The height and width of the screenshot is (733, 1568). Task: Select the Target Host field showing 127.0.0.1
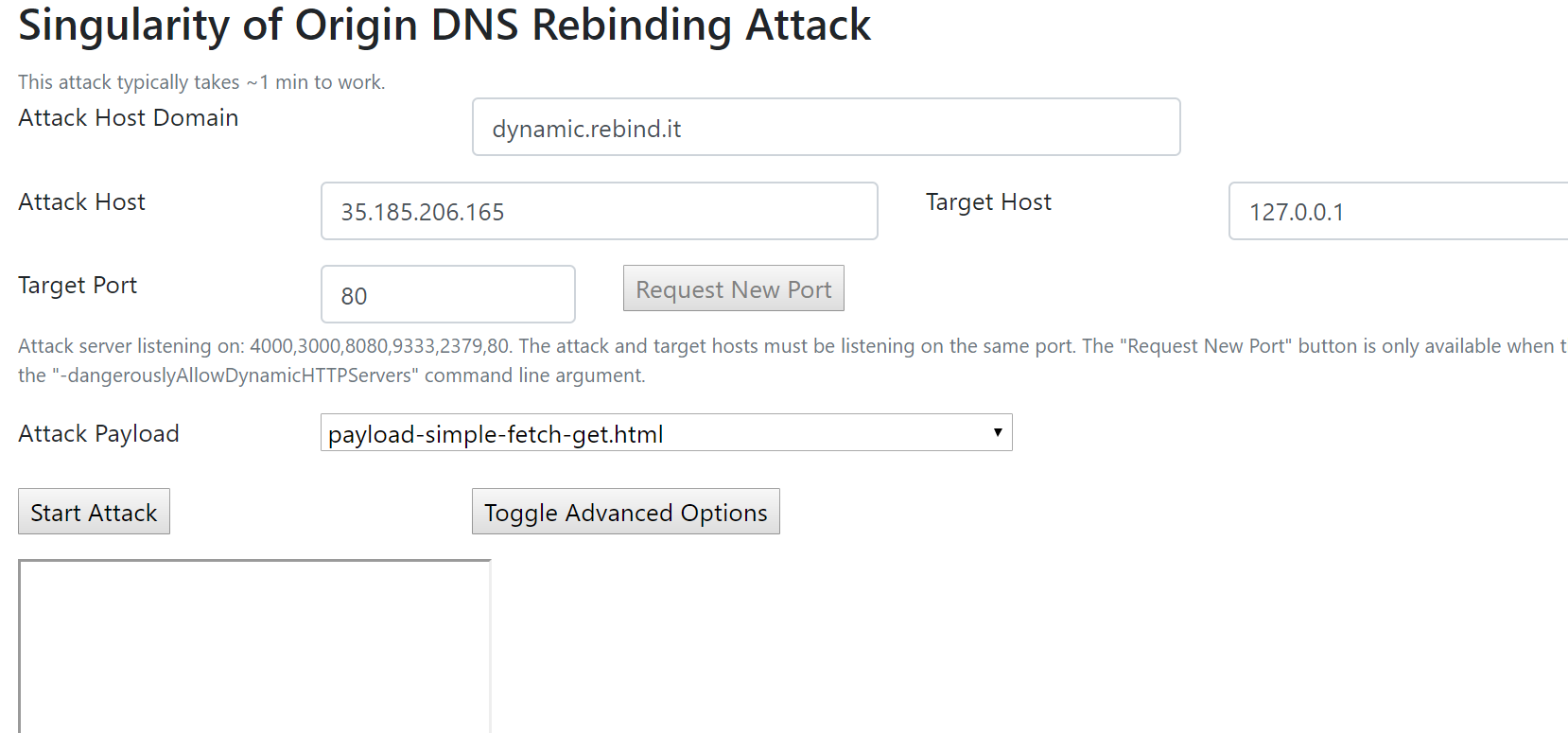pos(1398,212)
